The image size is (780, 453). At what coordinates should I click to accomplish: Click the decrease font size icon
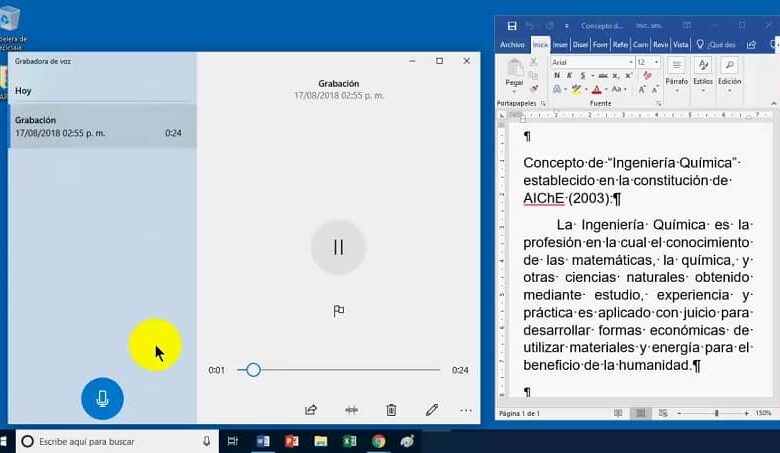click(655, 90)
